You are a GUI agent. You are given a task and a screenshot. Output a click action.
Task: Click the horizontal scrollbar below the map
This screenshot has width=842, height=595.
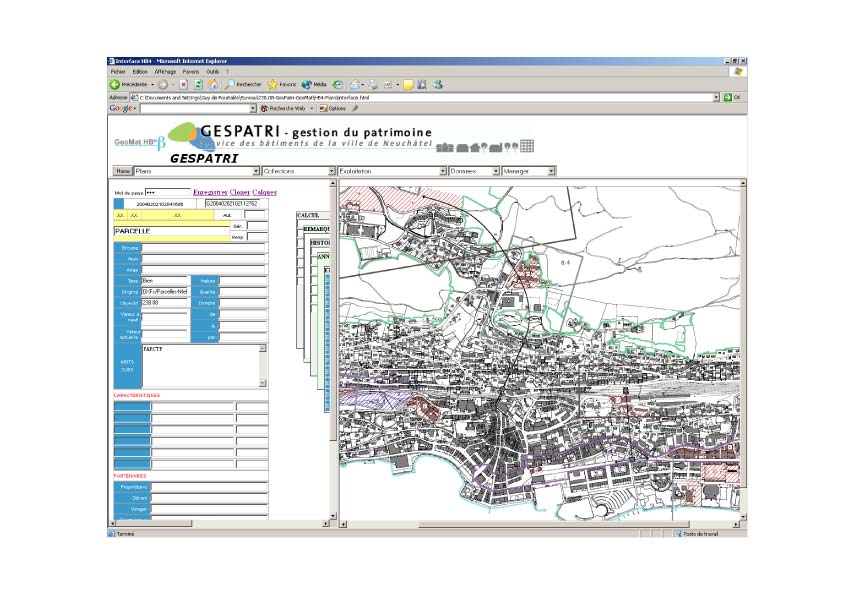coord(540,524)
